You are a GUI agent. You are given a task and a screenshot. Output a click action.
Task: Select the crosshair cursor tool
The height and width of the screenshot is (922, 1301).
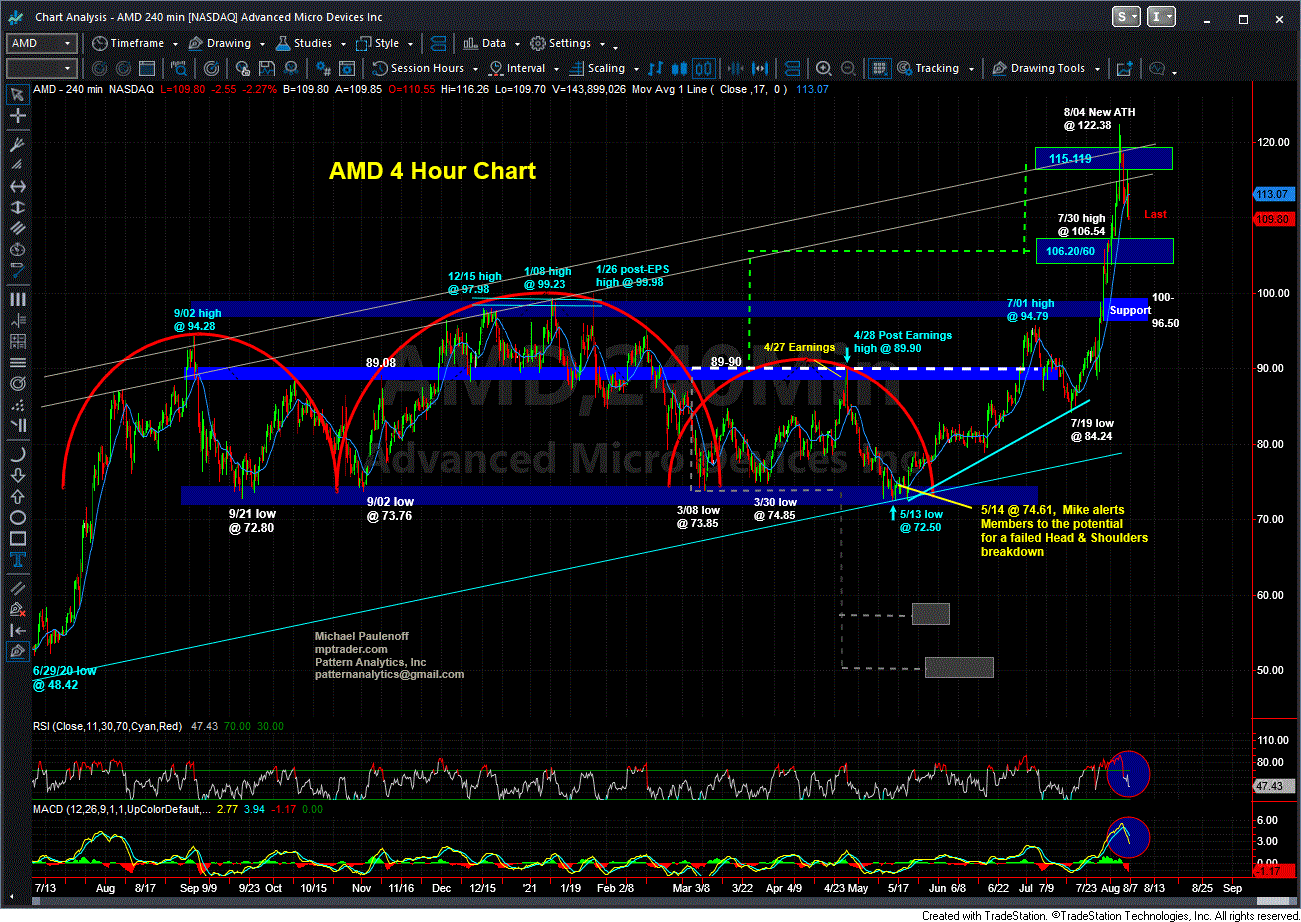tap(17, 117)
